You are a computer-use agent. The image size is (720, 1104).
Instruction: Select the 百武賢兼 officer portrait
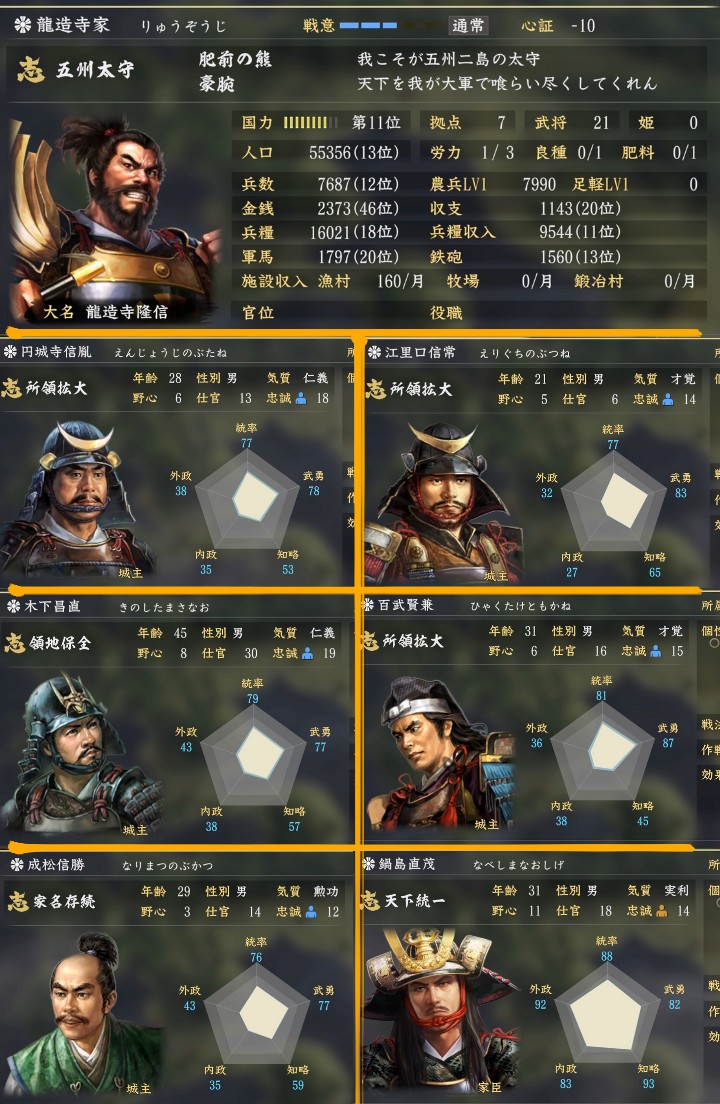pos(442,752)
